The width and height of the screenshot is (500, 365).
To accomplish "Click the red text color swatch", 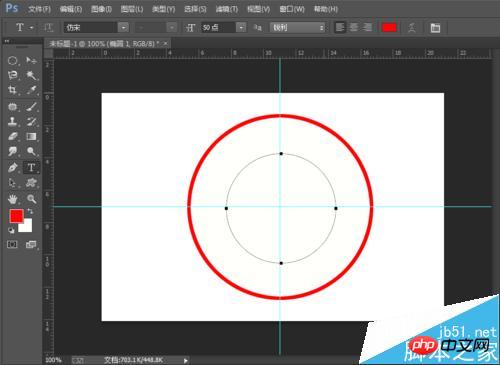I will (x=389, y=27).
